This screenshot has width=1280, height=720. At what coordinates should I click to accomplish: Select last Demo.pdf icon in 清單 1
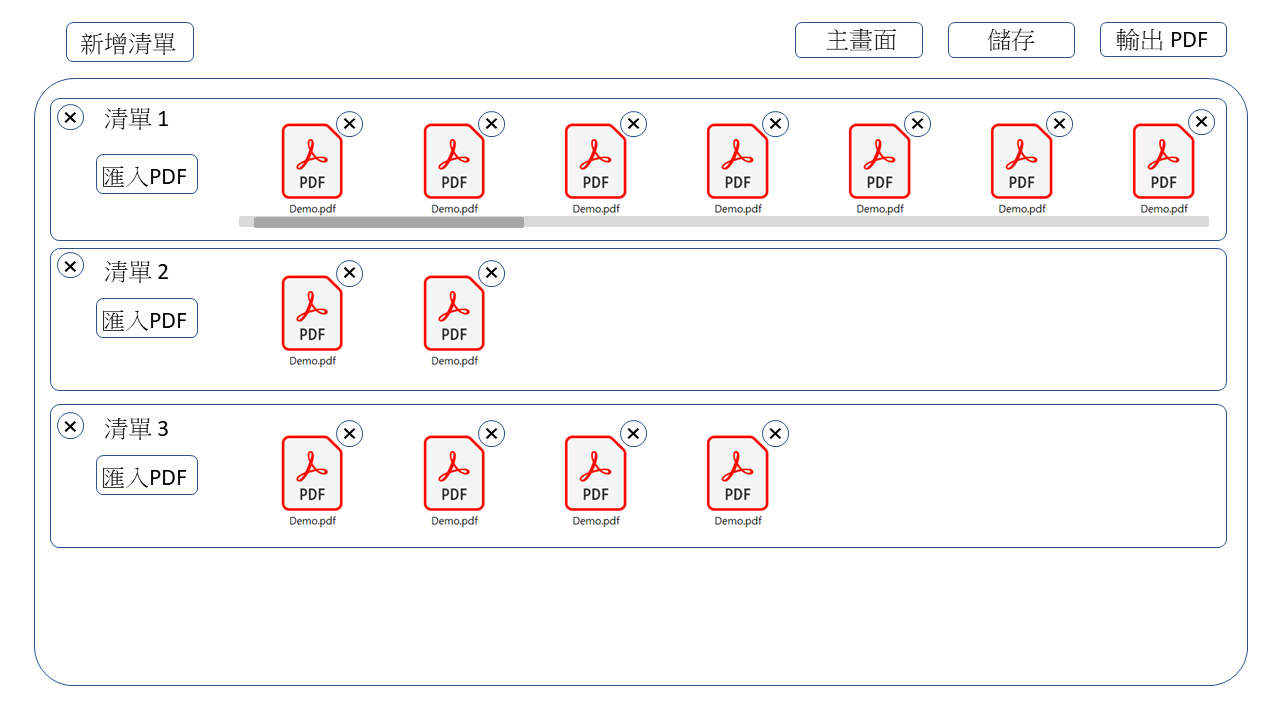[1163, 162]
